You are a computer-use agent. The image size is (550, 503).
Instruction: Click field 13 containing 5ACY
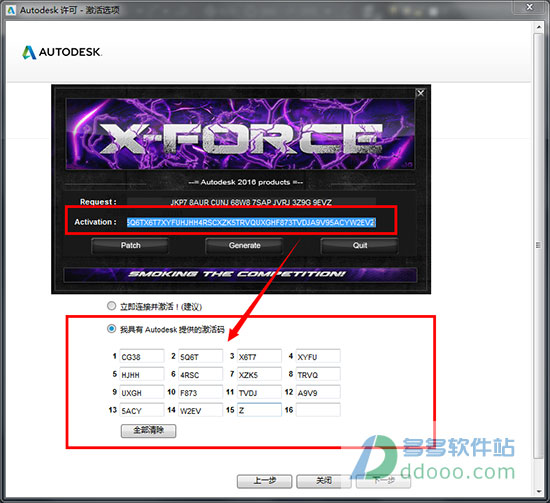(142, 410)
